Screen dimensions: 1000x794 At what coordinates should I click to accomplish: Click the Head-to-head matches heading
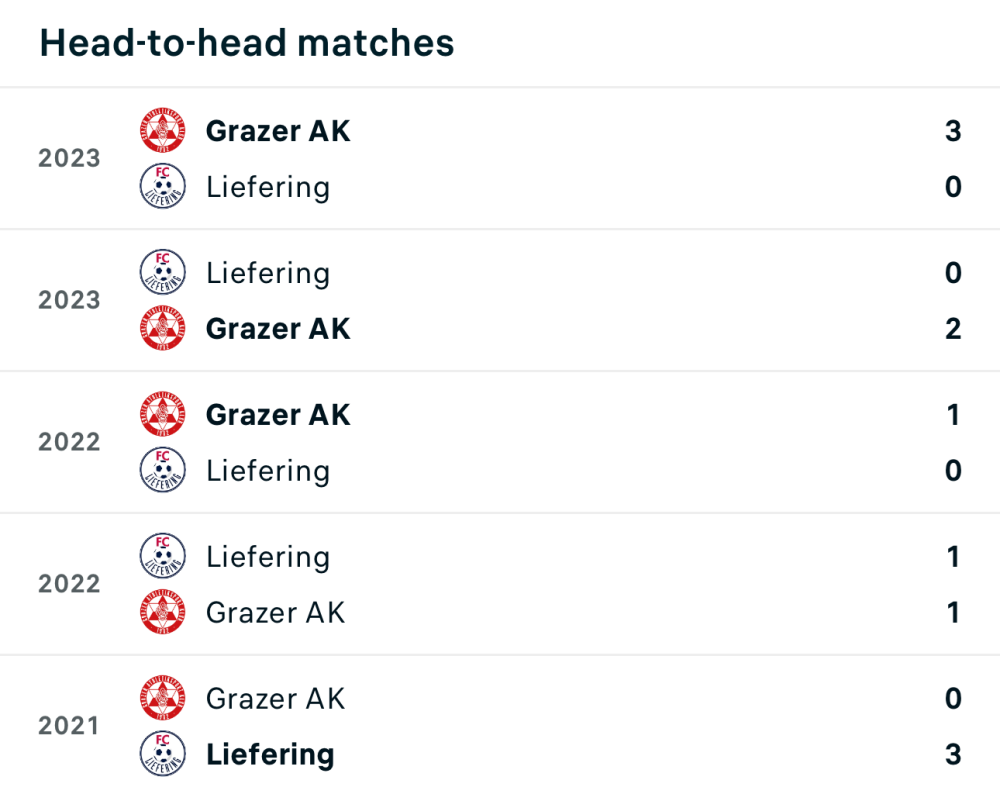247,43
